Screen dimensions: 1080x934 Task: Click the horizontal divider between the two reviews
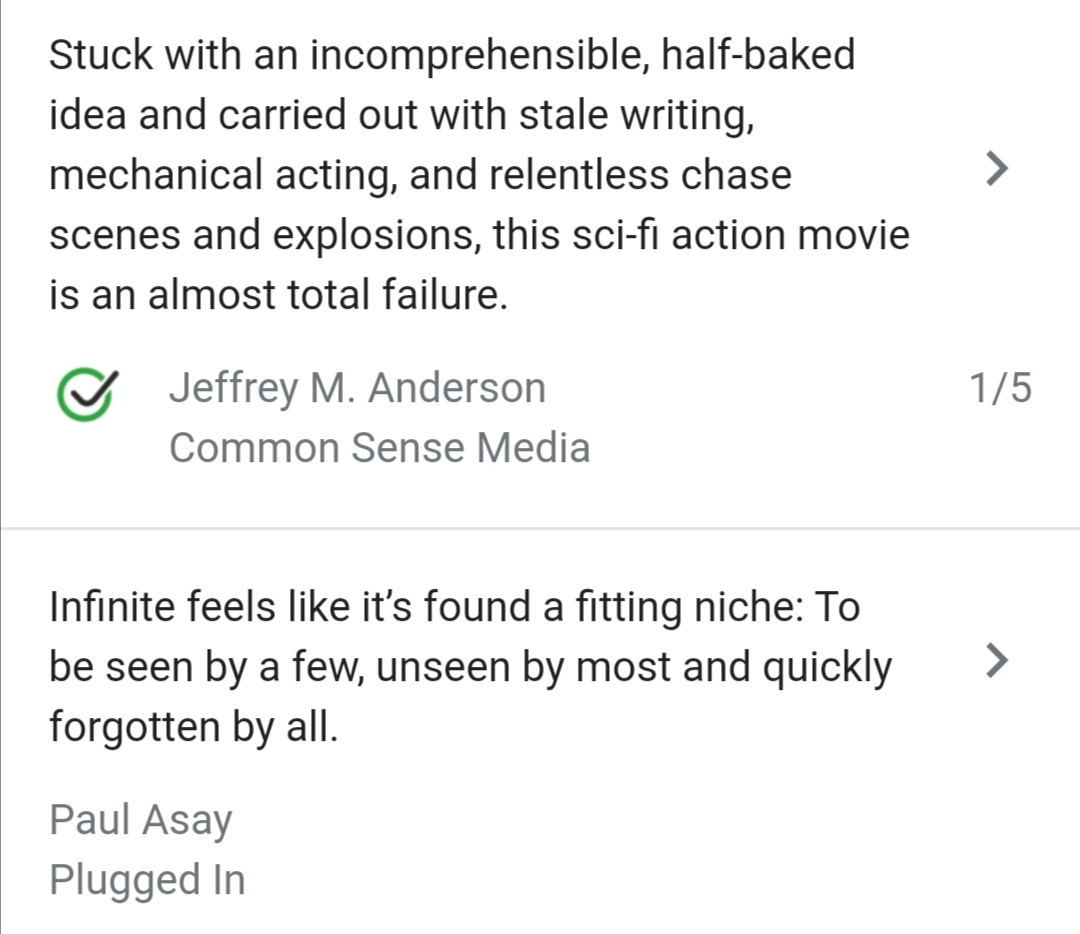540,528
